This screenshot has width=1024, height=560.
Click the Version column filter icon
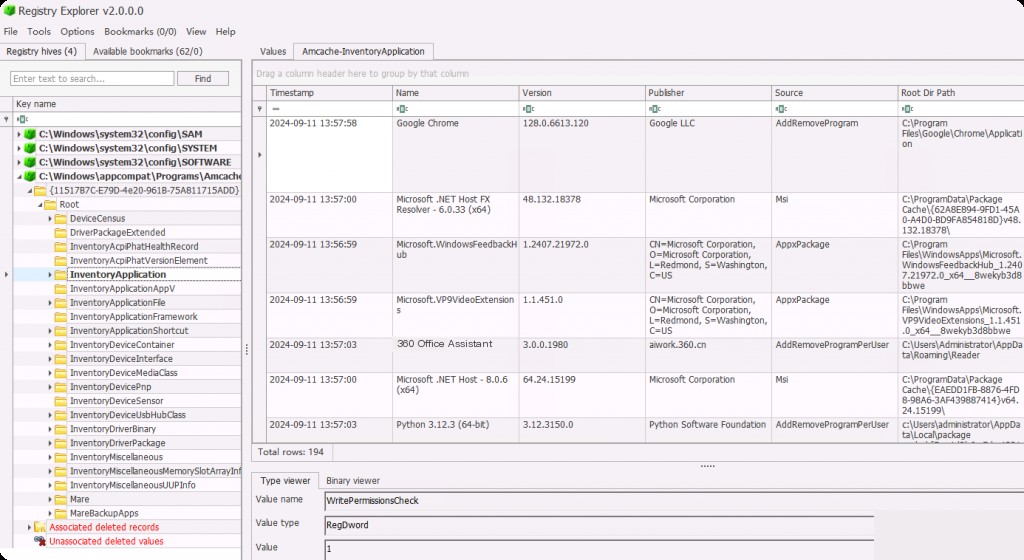tap(529, 109)
